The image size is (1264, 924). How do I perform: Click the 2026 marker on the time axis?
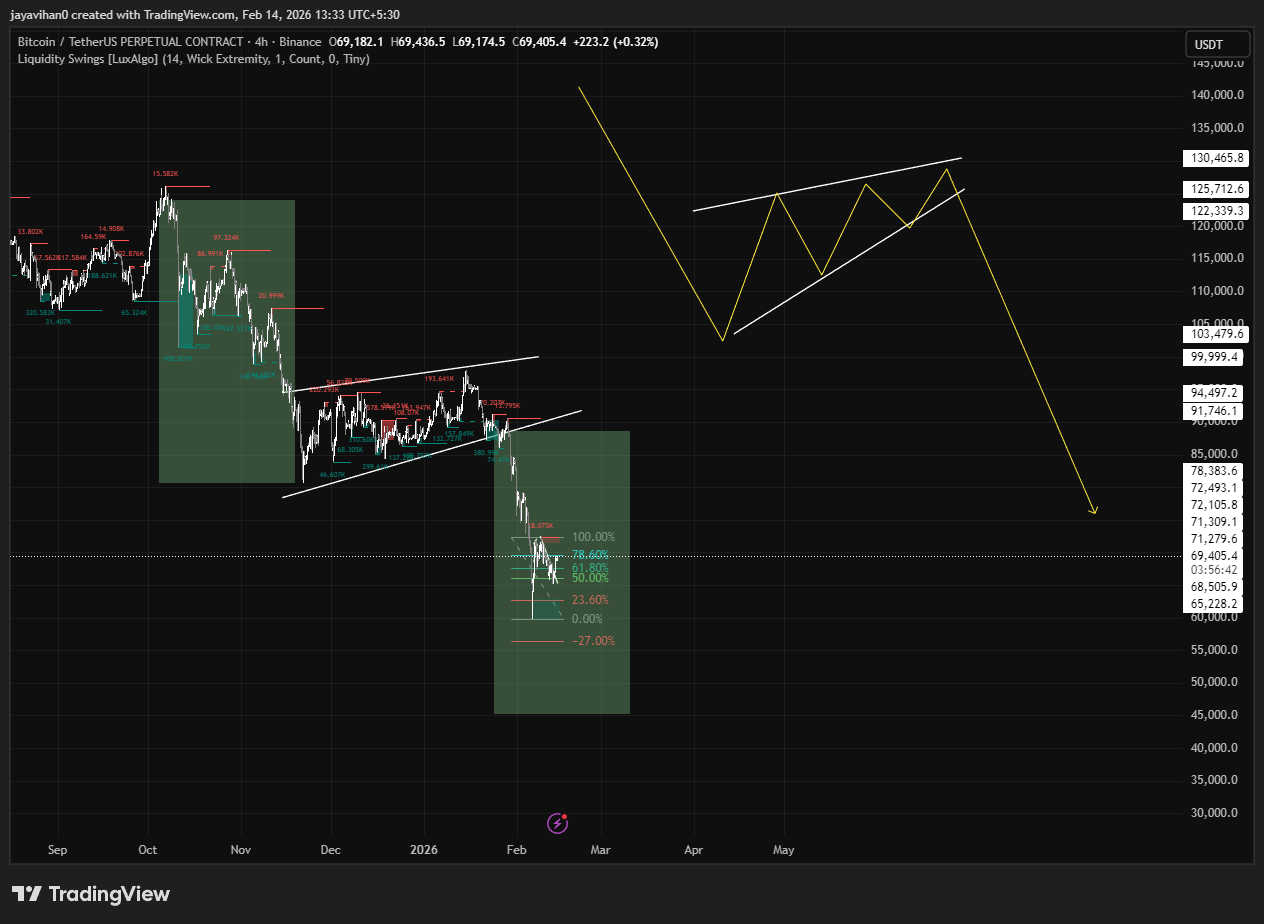424,850
